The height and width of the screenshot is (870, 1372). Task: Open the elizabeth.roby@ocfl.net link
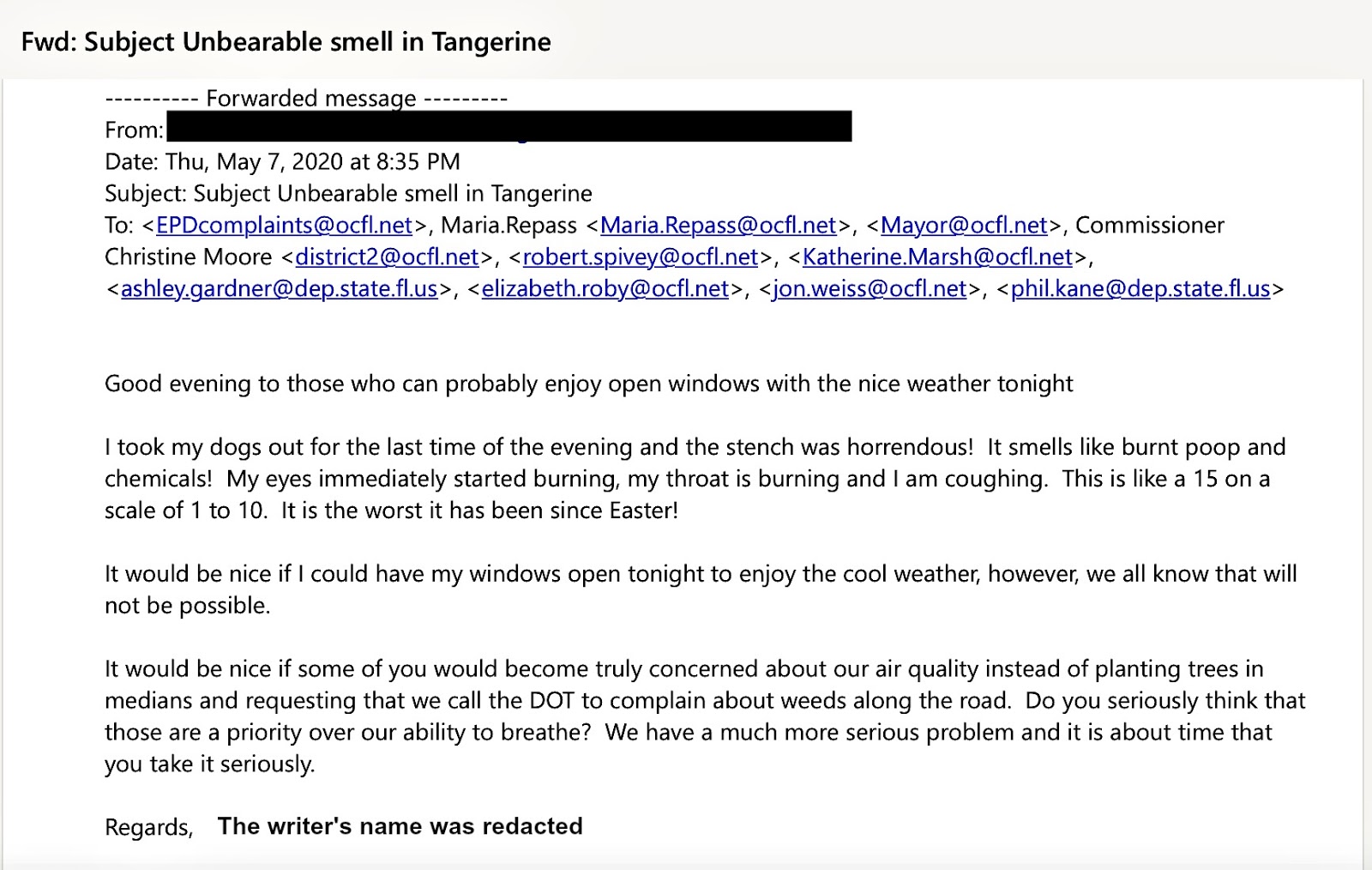point(605,288)
